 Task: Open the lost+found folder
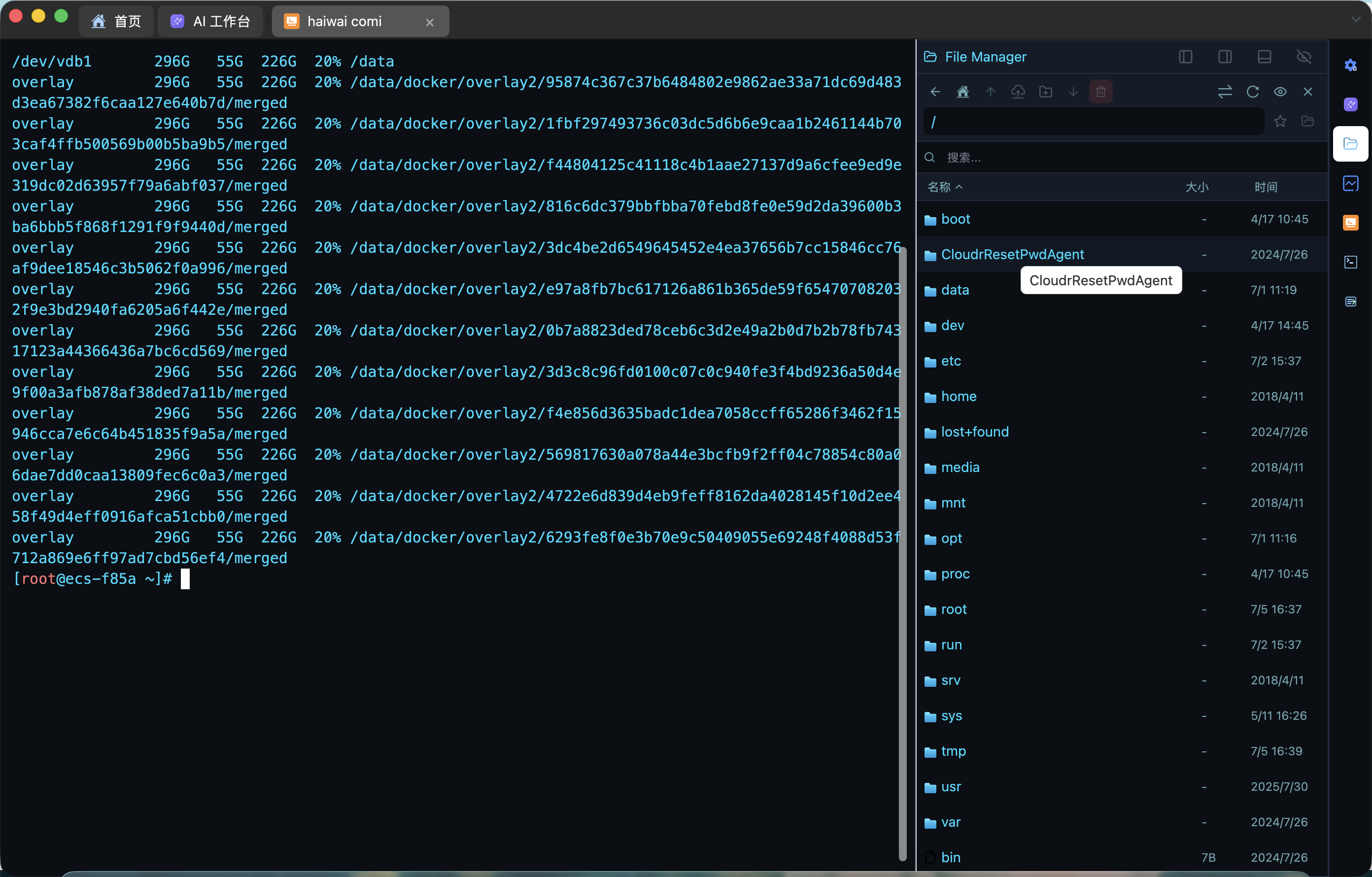[1123, 432]
